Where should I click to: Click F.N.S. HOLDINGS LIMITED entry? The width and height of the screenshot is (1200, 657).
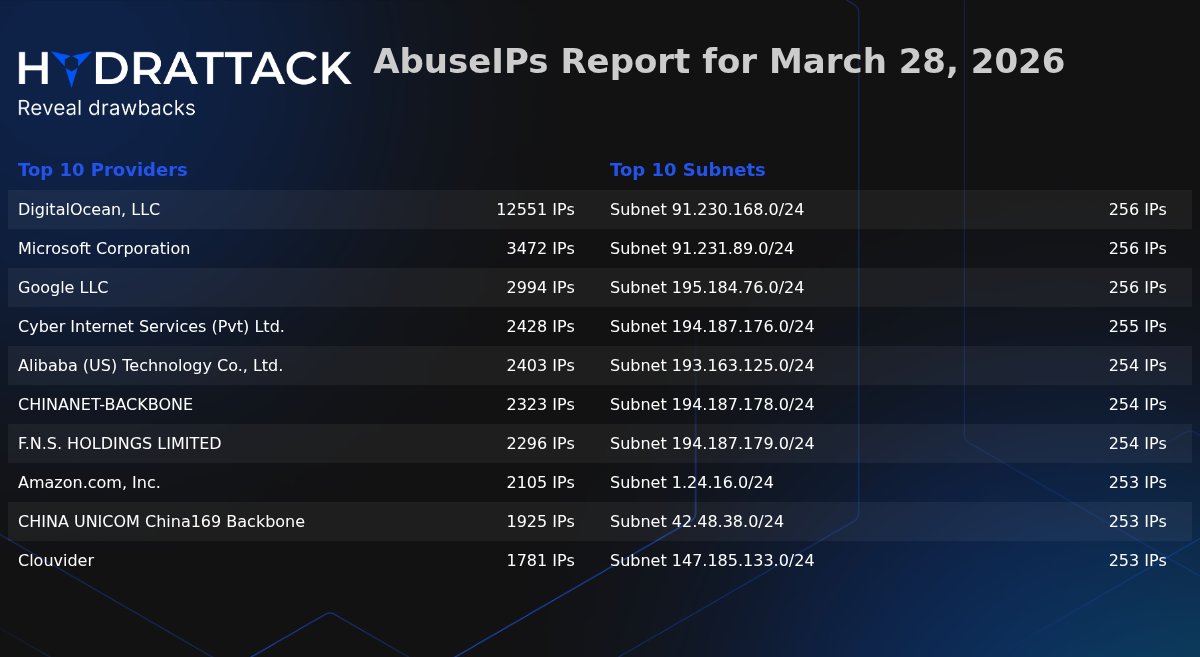click(x=119, y=444)
